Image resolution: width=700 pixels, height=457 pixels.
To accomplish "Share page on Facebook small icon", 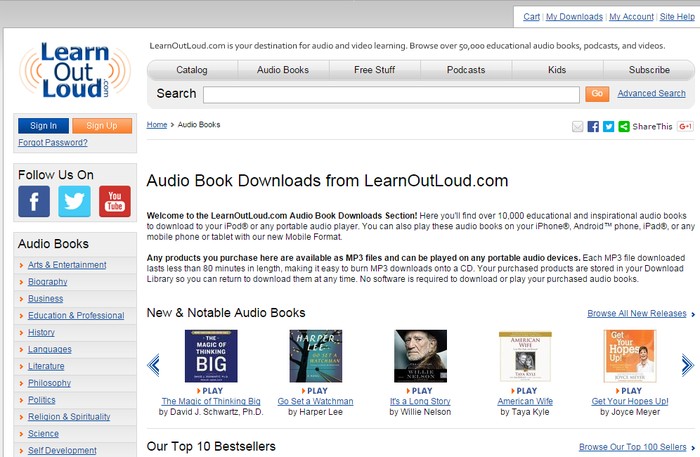I will tap(593, 127).
